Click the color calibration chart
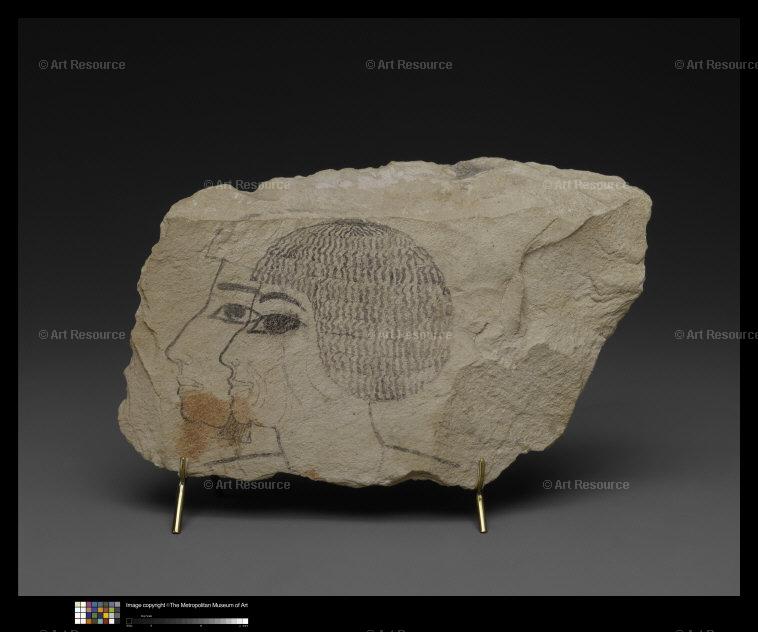Viewport: 758px width, 632px height. click(97, 613)
